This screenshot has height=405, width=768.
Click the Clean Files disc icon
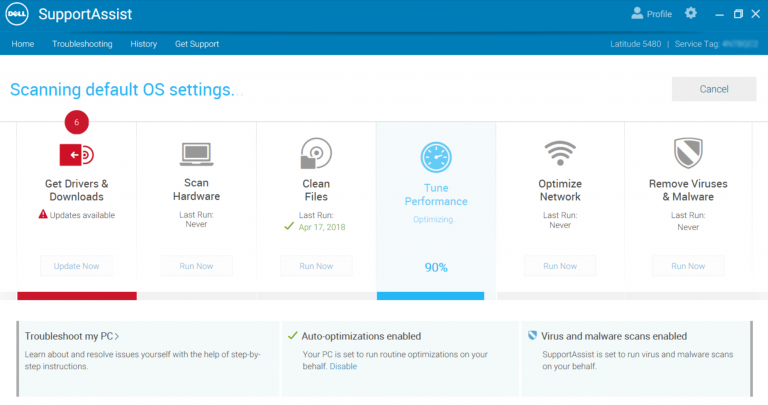316,153
